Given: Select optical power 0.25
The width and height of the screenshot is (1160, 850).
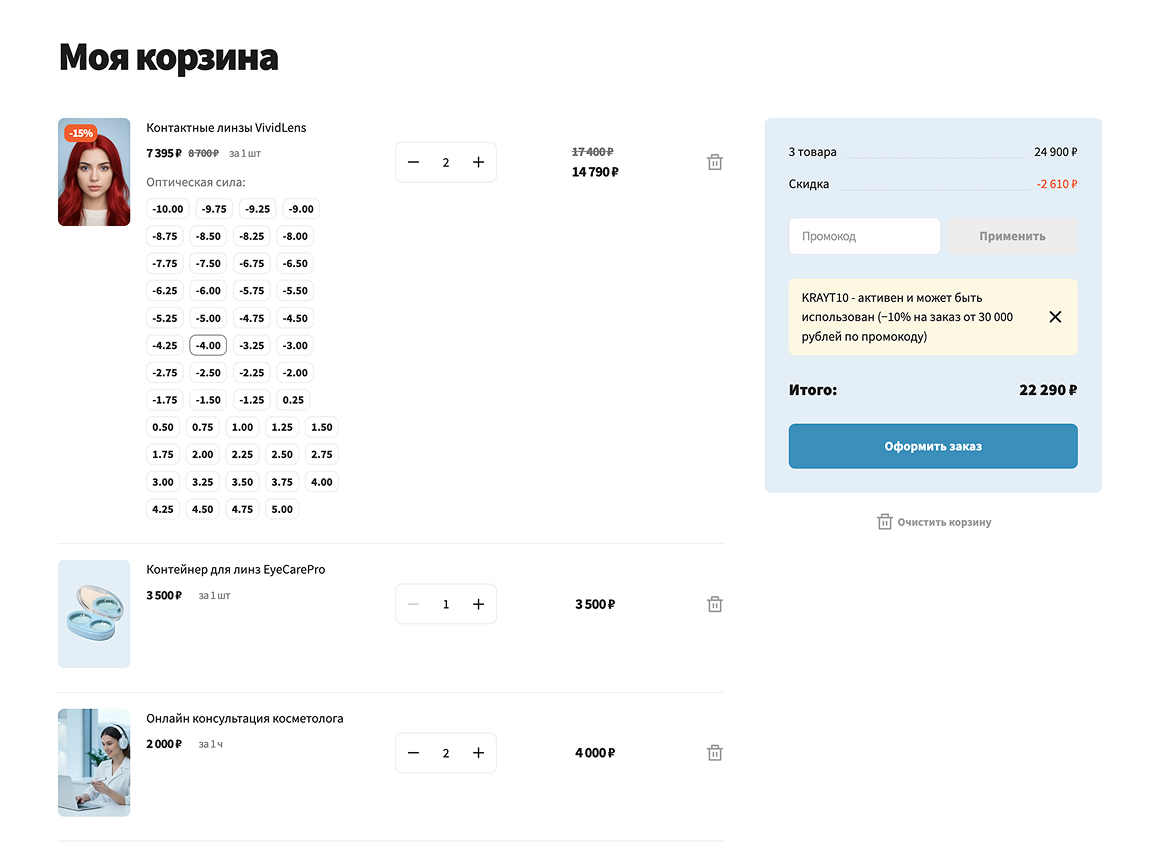Looking at the screenshot, I should coord(292,399).
